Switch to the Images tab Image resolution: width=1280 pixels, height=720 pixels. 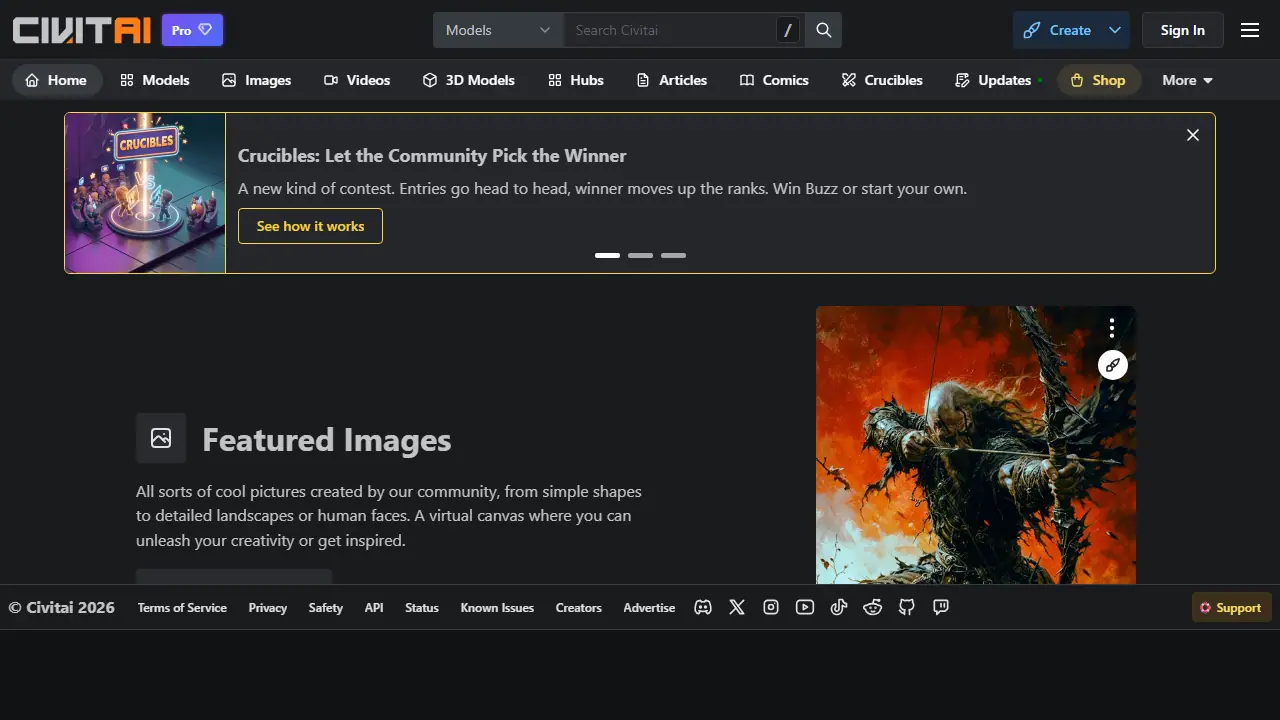[x=257, y=80]
